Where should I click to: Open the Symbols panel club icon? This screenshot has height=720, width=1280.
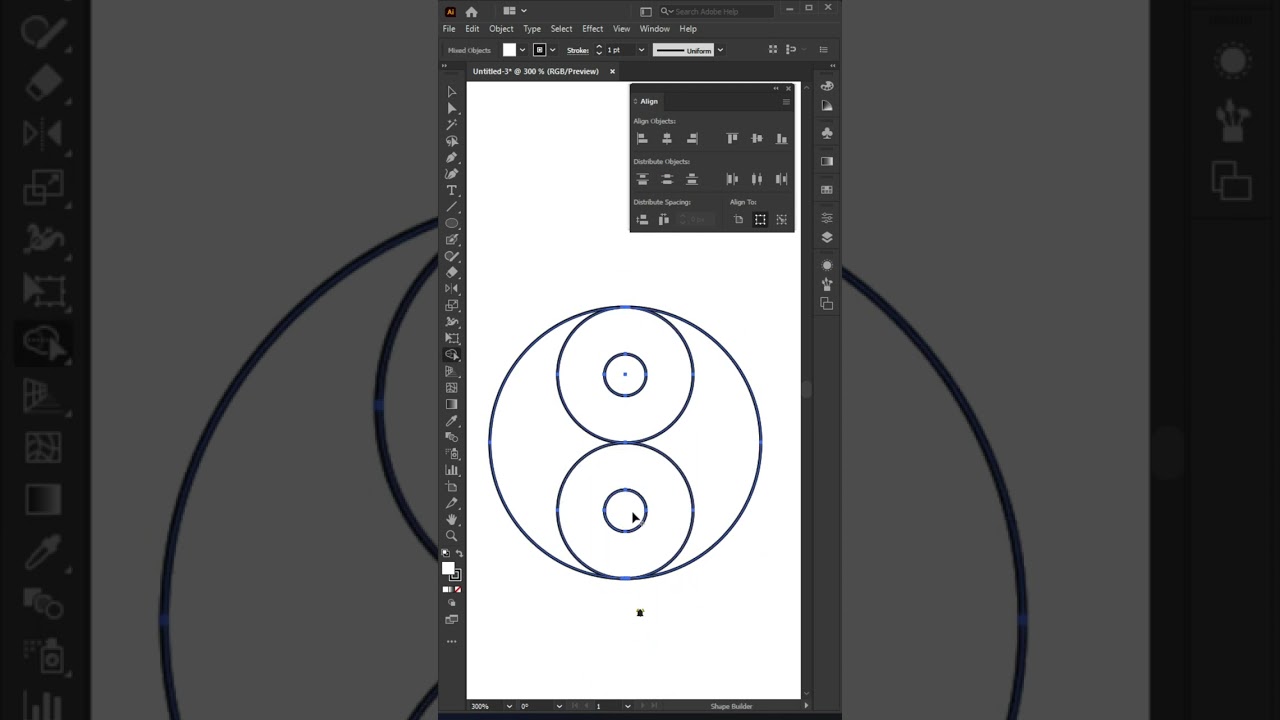827,132
